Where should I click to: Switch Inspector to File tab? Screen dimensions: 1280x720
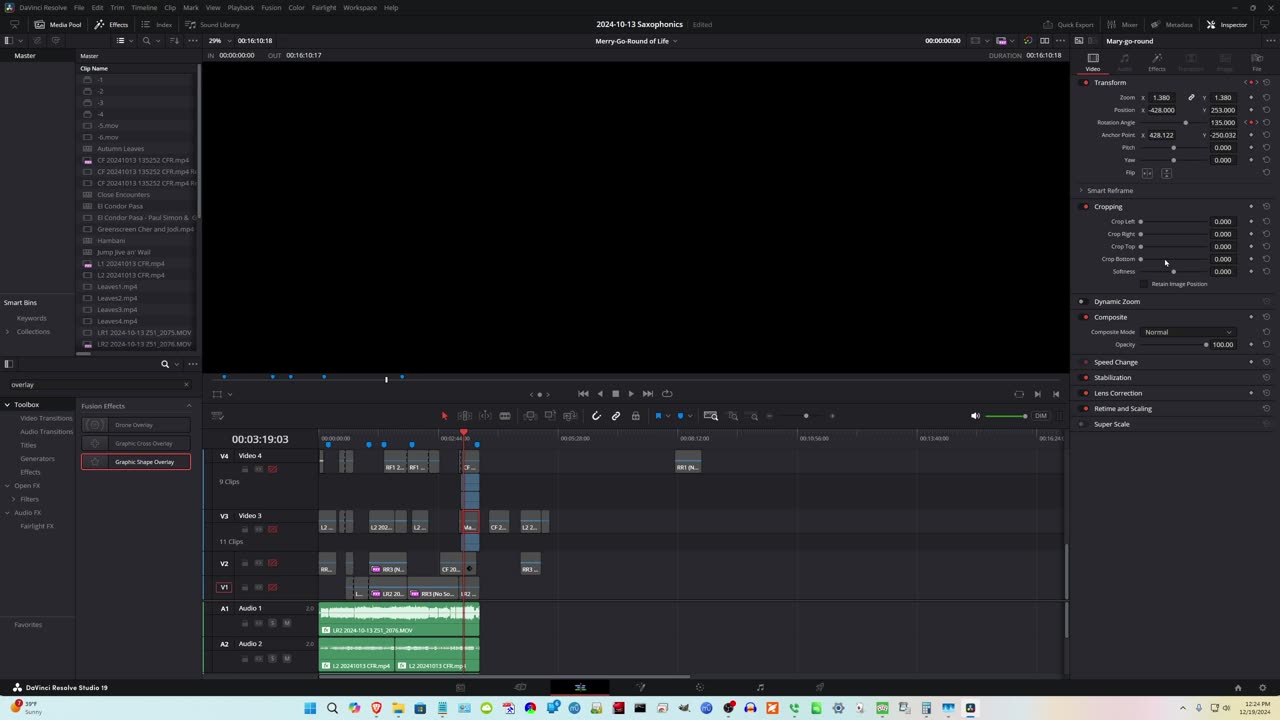tap(1257, 63)
